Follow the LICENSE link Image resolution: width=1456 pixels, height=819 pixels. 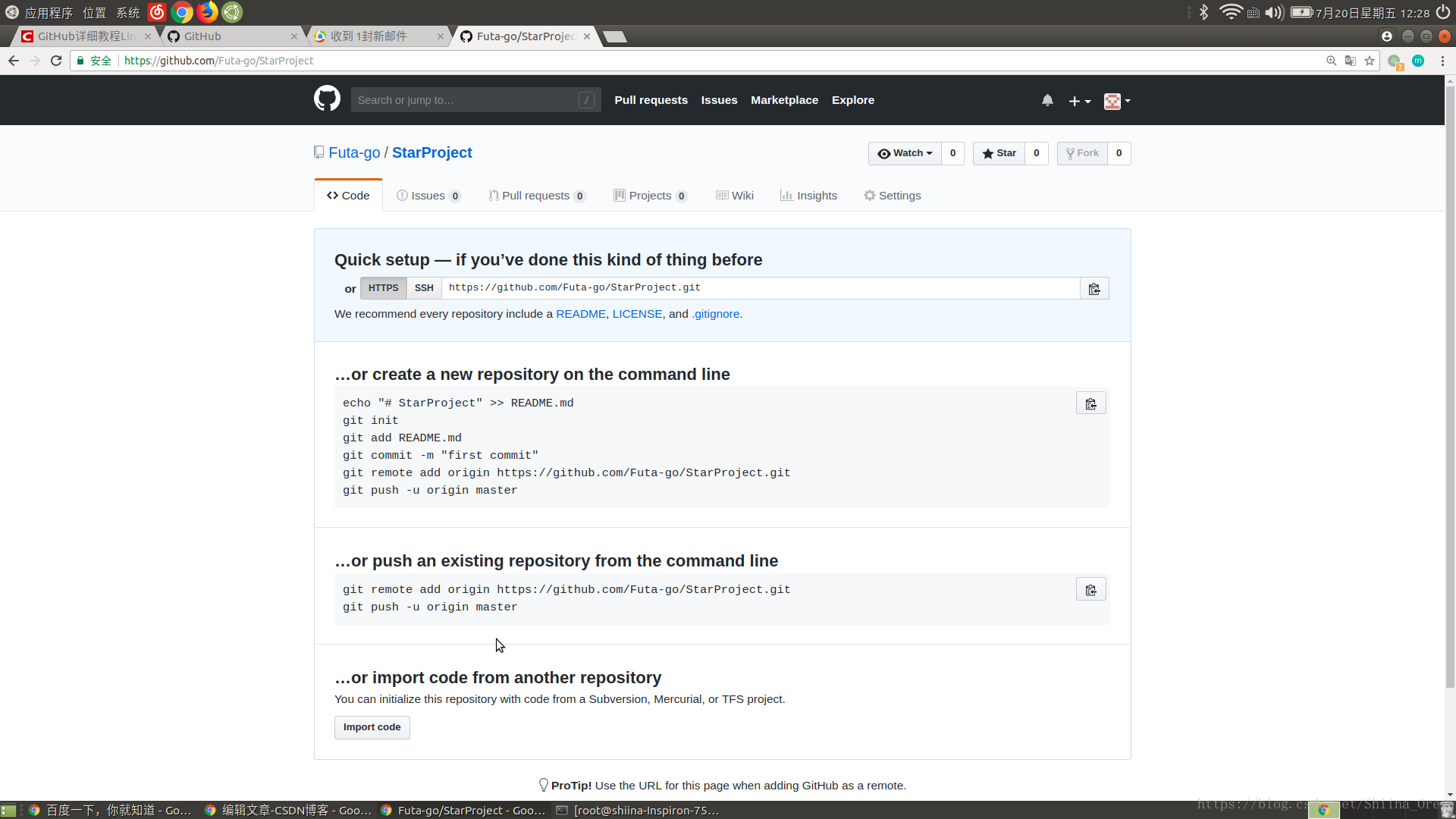point(637,314)
